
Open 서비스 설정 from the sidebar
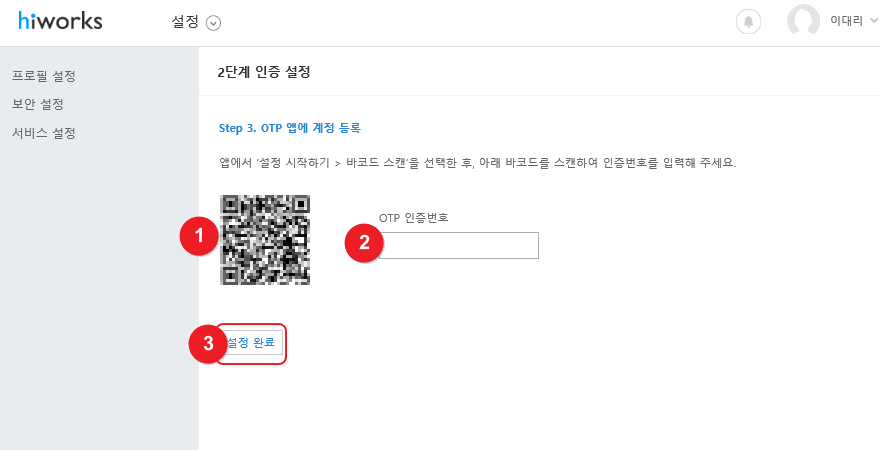point(44,134)
